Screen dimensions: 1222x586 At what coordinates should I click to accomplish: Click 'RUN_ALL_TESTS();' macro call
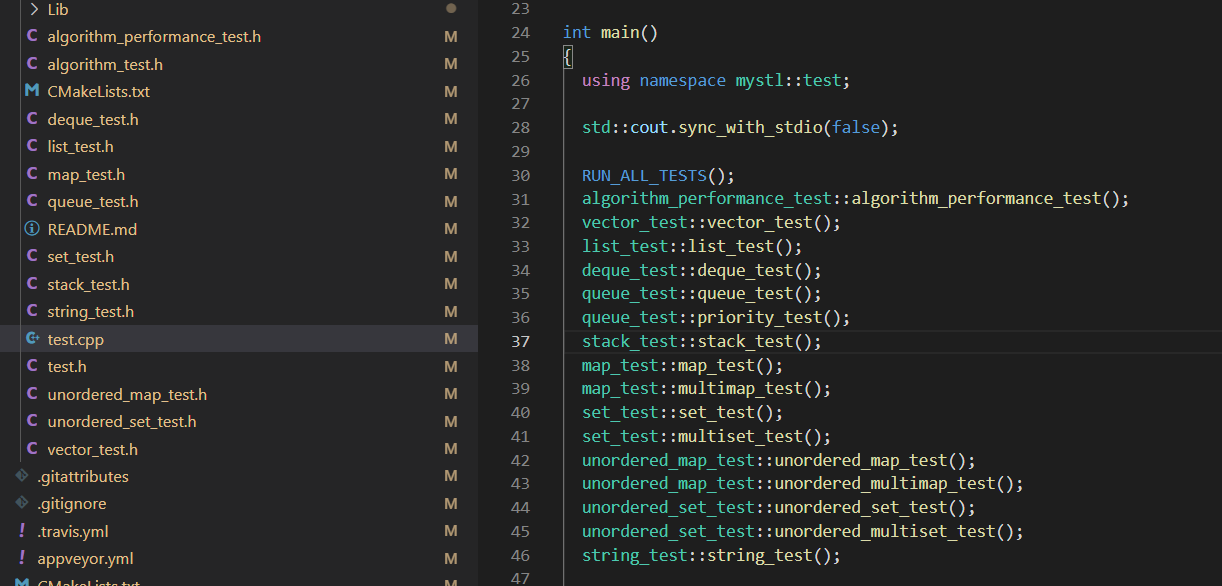tap(658, 176)
